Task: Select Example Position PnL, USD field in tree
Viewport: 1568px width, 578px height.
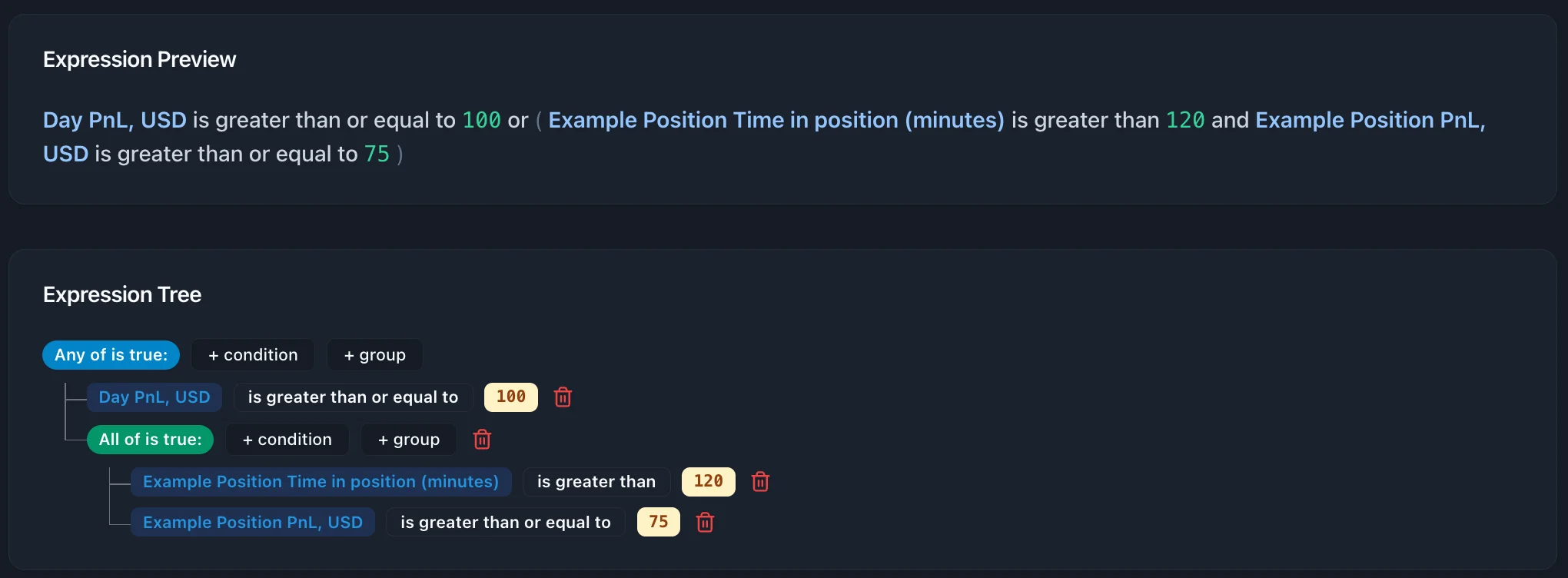Action: pyautogui.click(x=252, y=523)
